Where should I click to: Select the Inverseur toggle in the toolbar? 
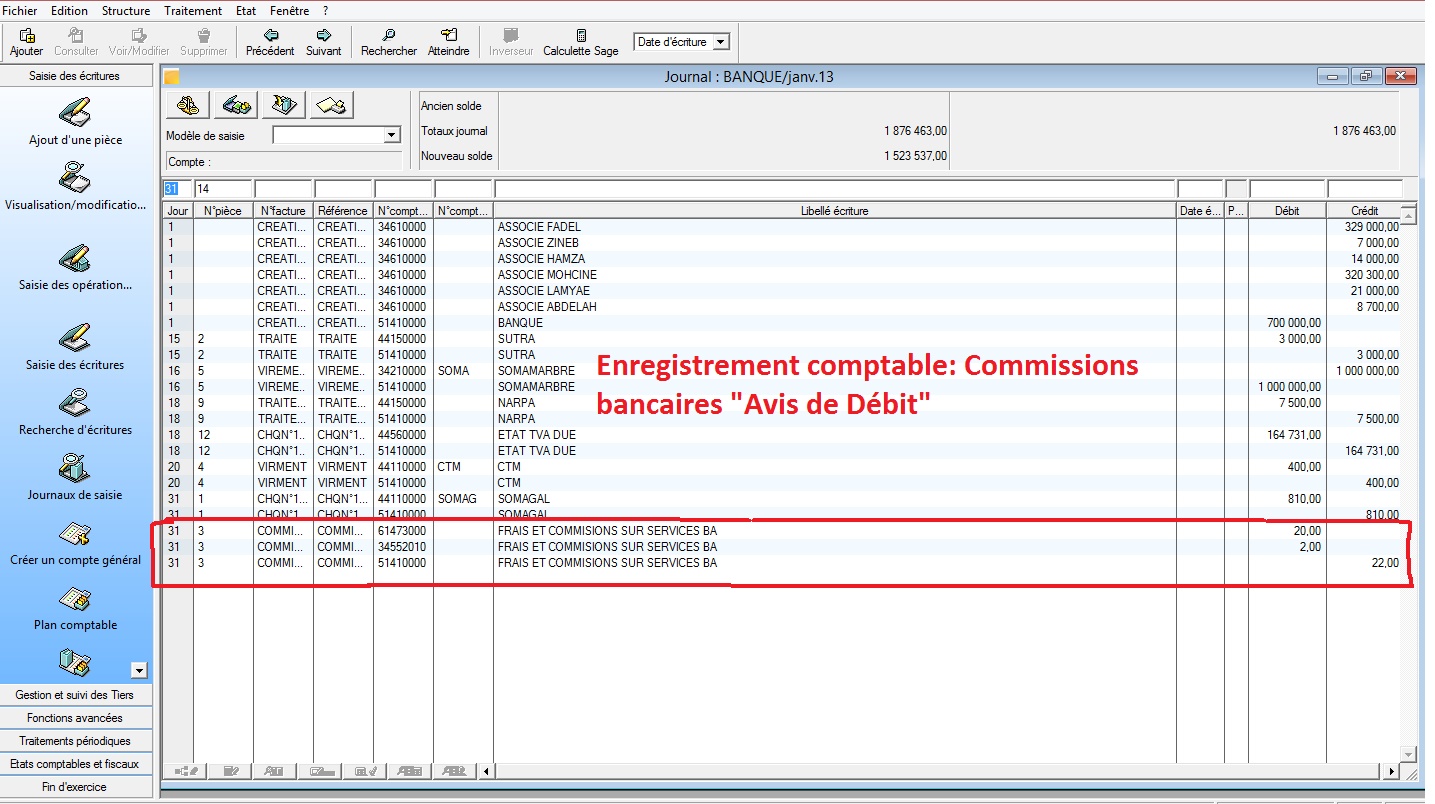(x=512, y=41)
